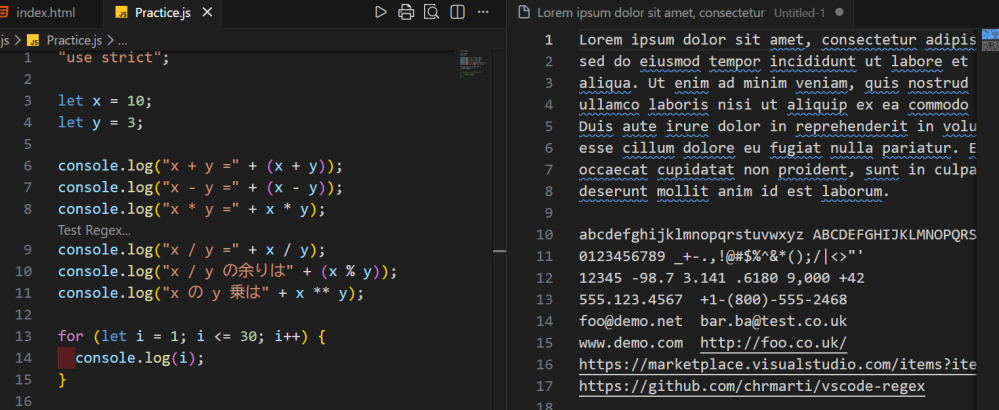Click the foo@demo.net email
This screenshot has width=999, height=410.
(x=631, y=321)
